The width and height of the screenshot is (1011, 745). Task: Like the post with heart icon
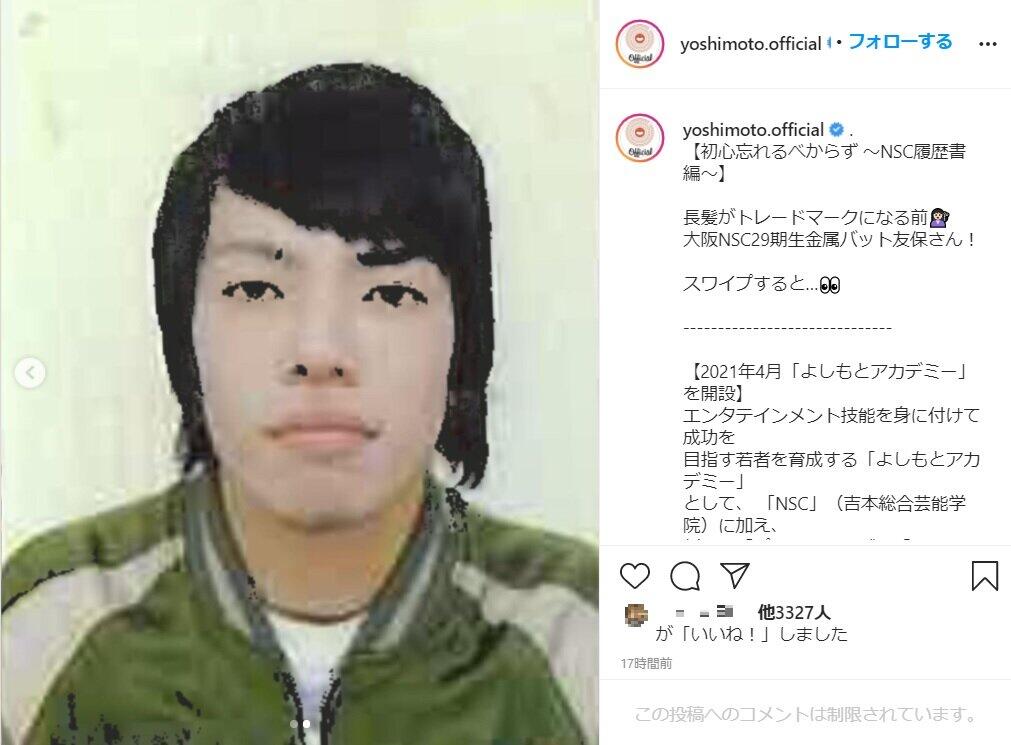pos(634,576)
